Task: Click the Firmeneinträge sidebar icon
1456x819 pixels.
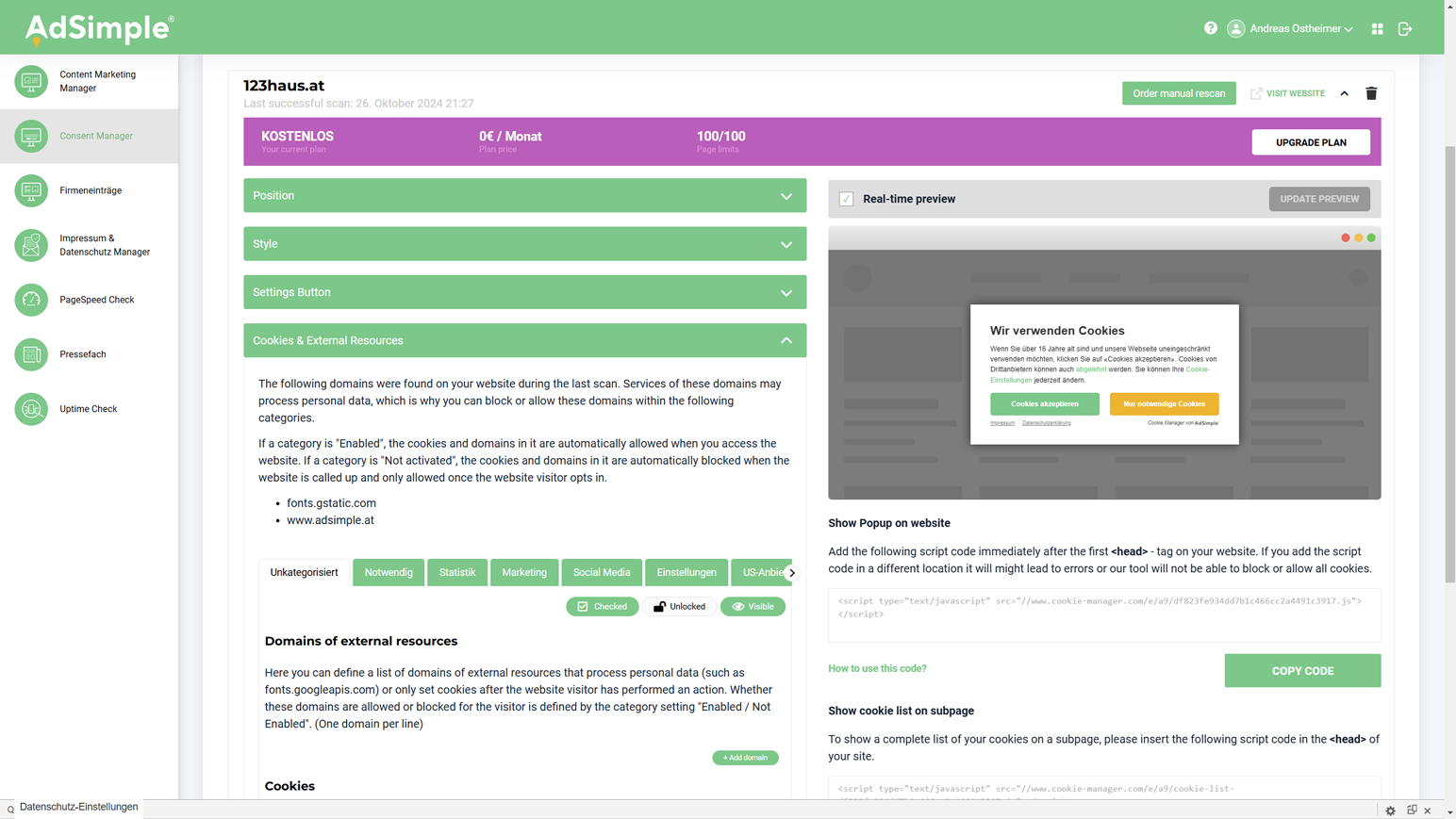Action: coord(31,190)
